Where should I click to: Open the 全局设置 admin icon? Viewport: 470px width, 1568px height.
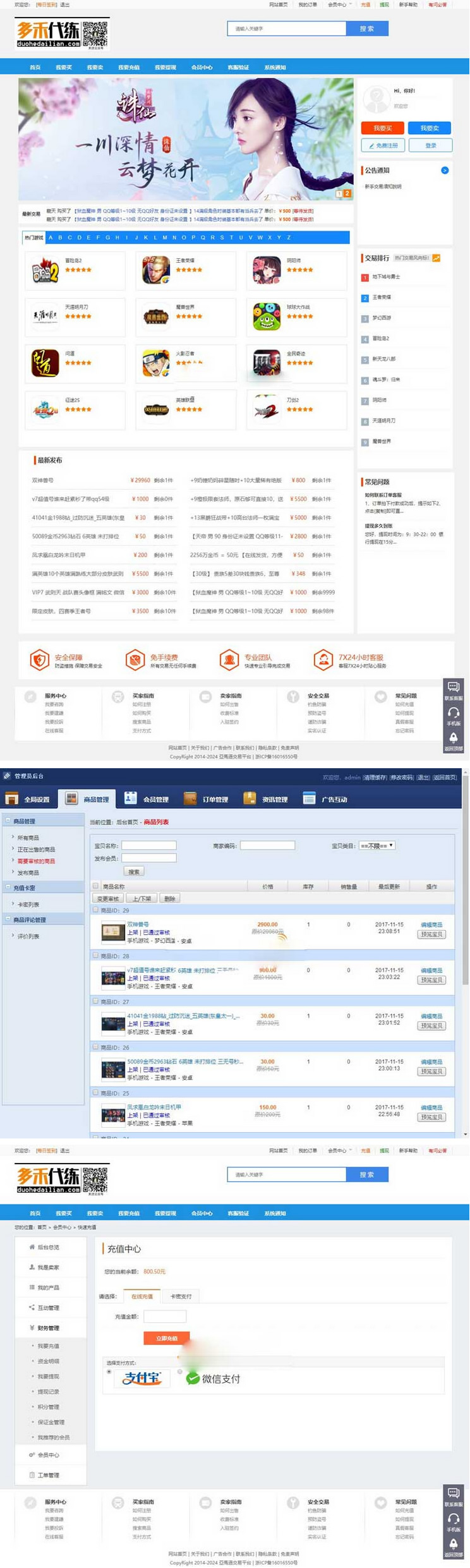pos(12,799)
